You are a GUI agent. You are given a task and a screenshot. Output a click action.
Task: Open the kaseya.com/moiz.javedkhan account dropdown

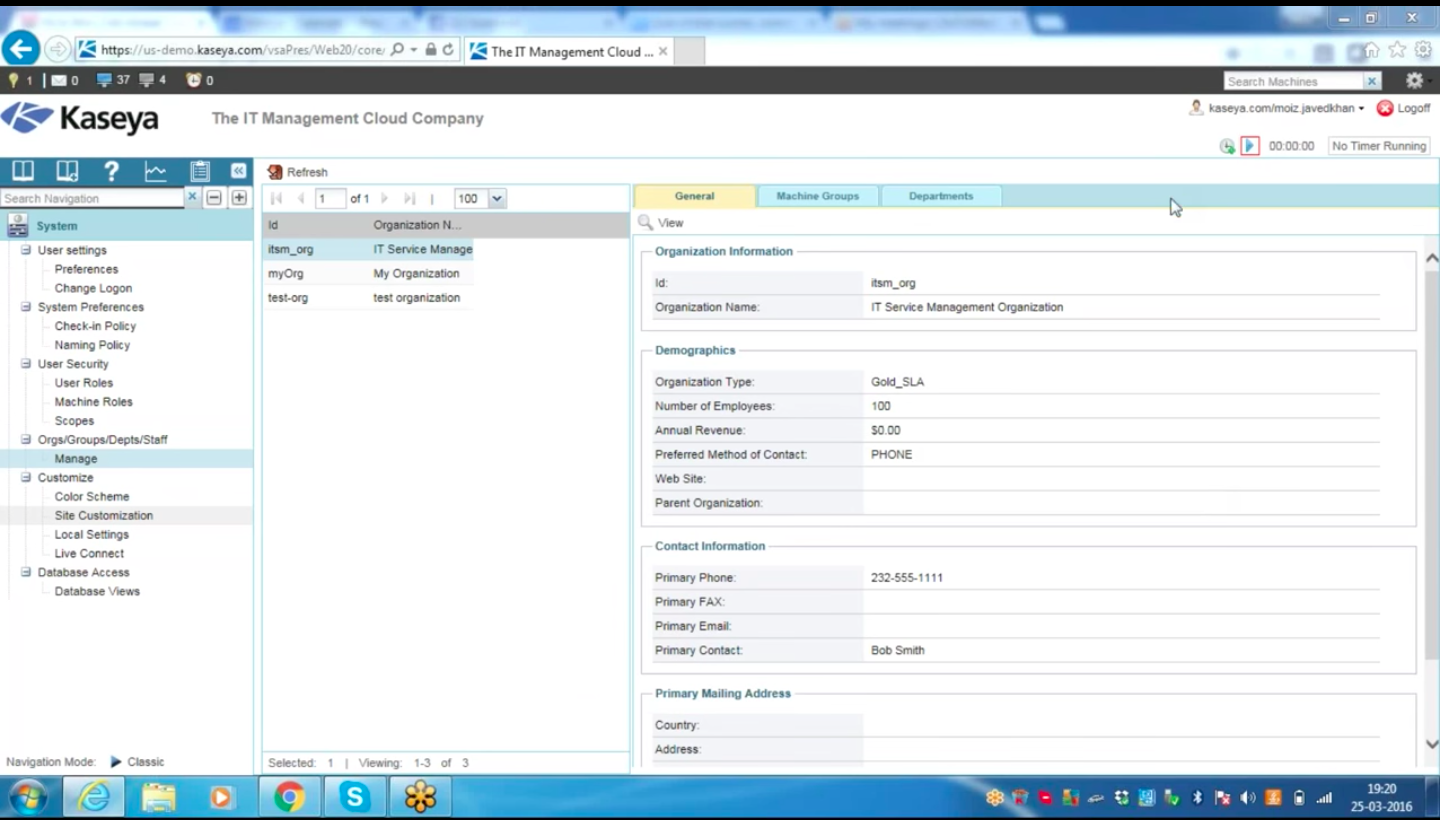[x=1280, y=108]
